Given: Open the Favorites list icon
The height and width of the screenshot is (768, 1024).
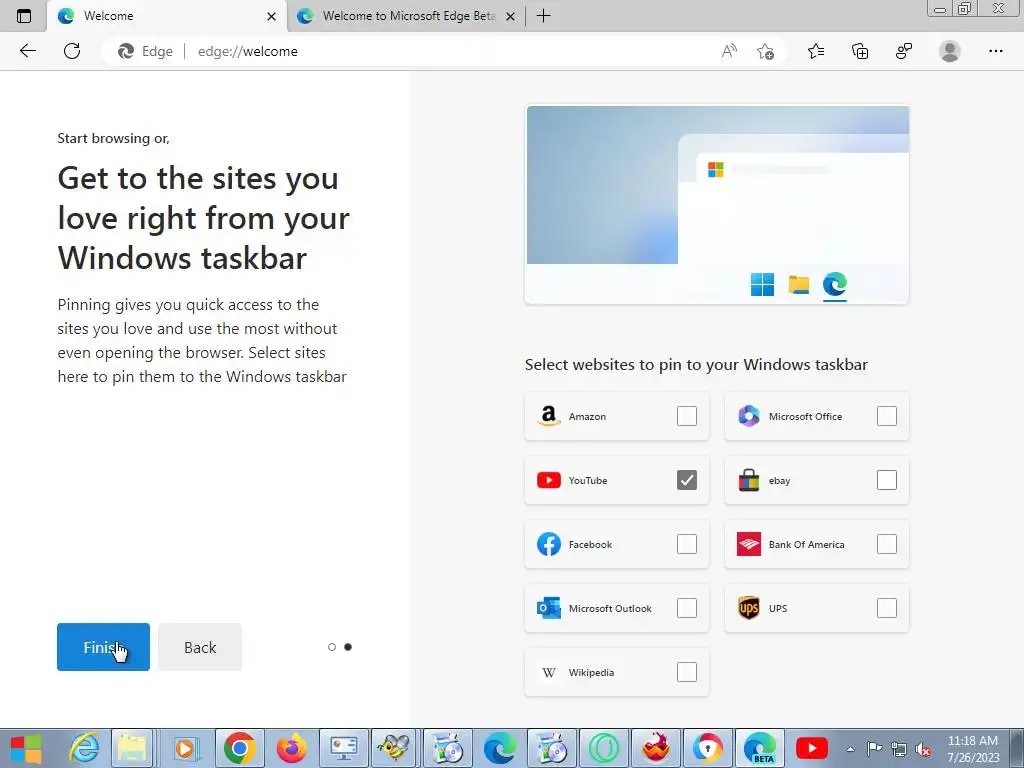Looking at the screenshot, I should click(816, 51).
